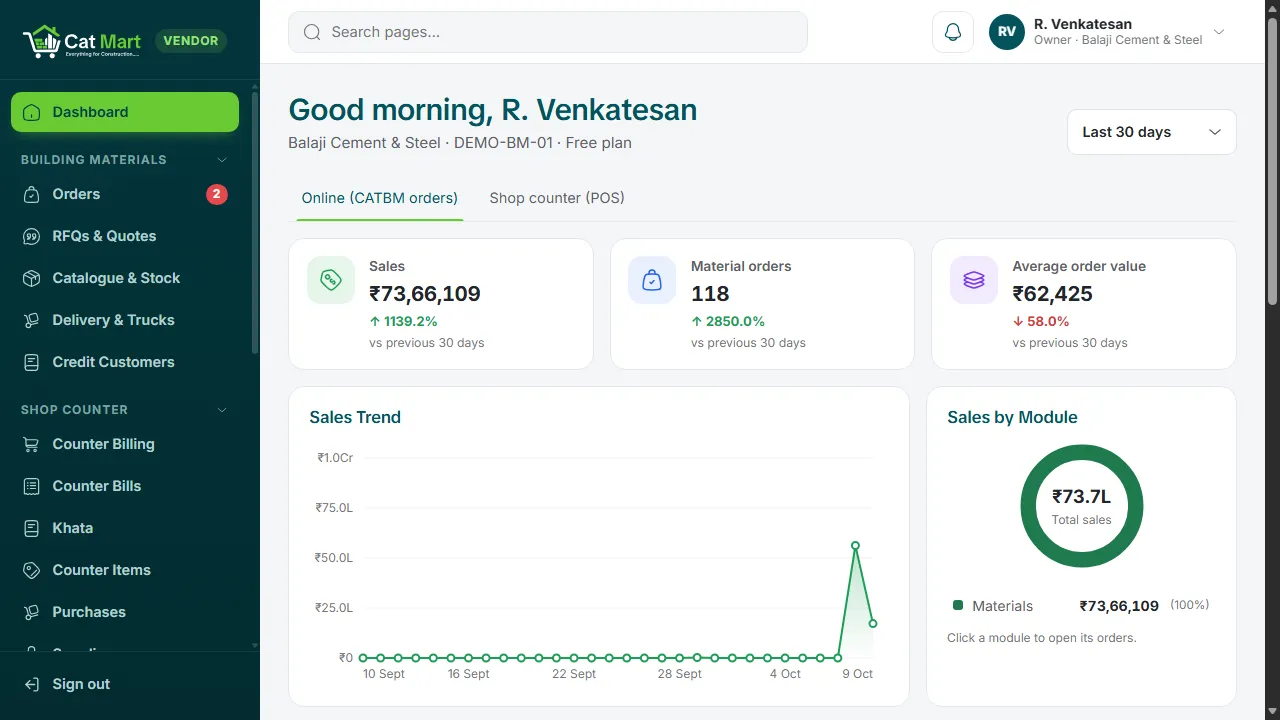Click the Counter Bills list icon

(x=32, y=486)
